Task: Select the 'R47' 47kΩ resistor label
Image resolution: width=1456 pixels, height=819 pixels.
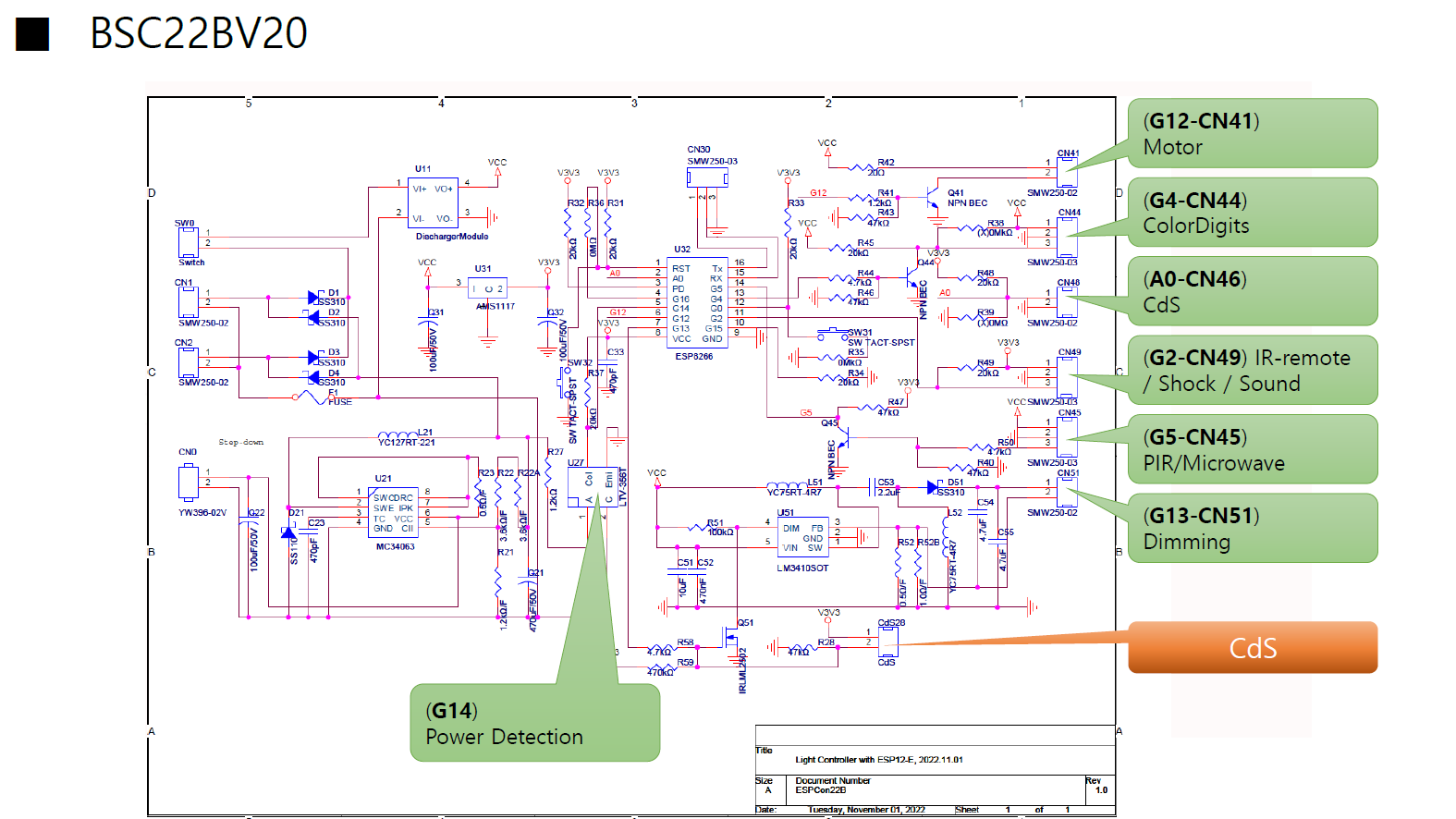Action: pyautogui.click(x=896, y=402)
